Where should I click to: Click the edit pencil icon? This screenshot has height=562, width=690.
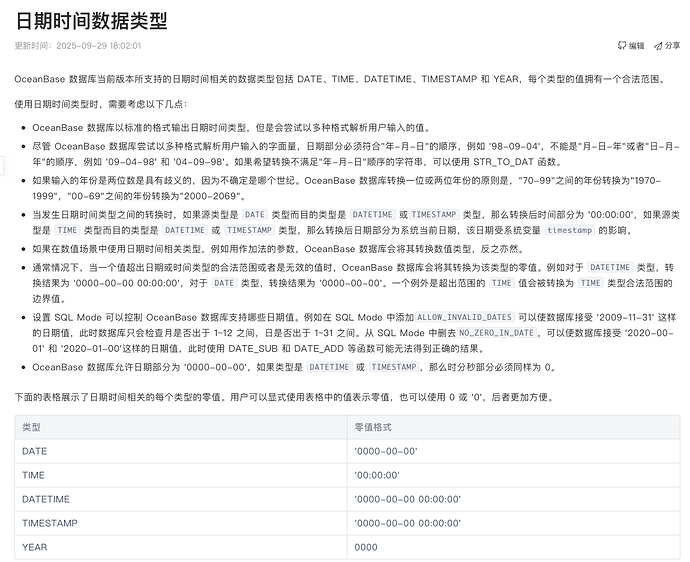tap(622, 45)
